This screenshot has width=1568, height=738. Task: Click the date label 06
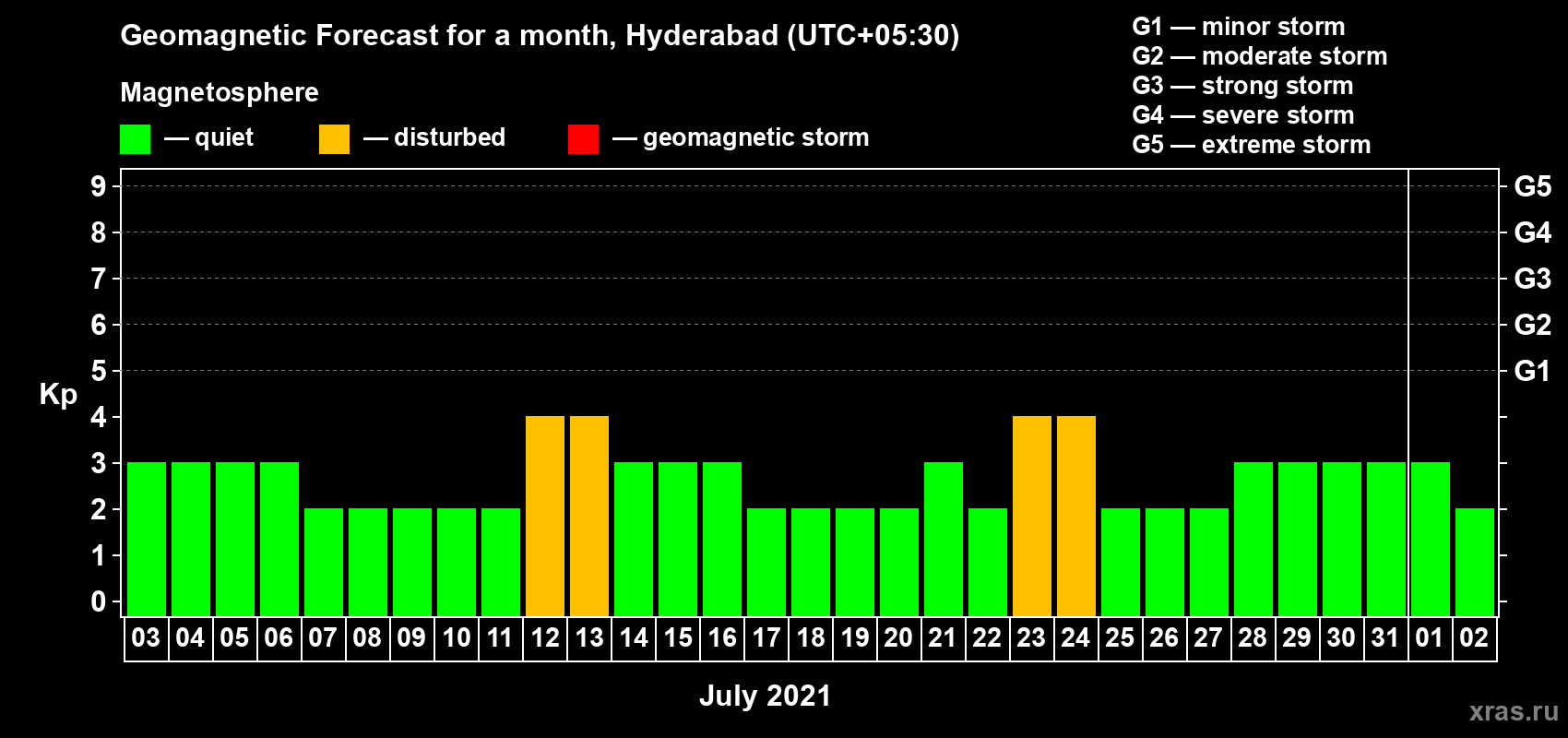tap(279, 637)
